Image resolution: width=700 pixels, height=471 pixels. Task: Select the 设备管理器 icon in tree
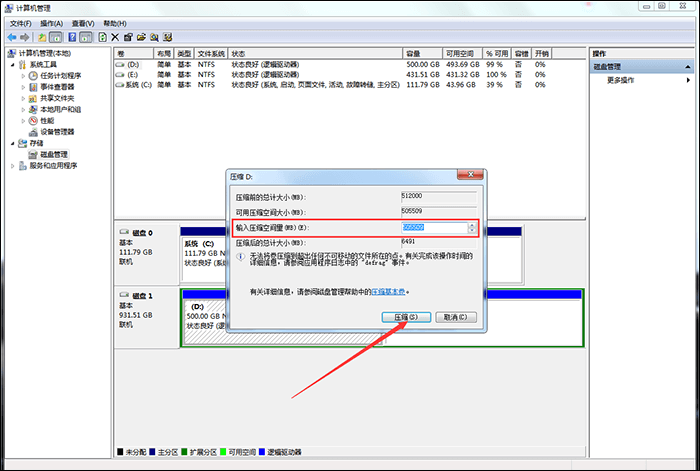33,132
